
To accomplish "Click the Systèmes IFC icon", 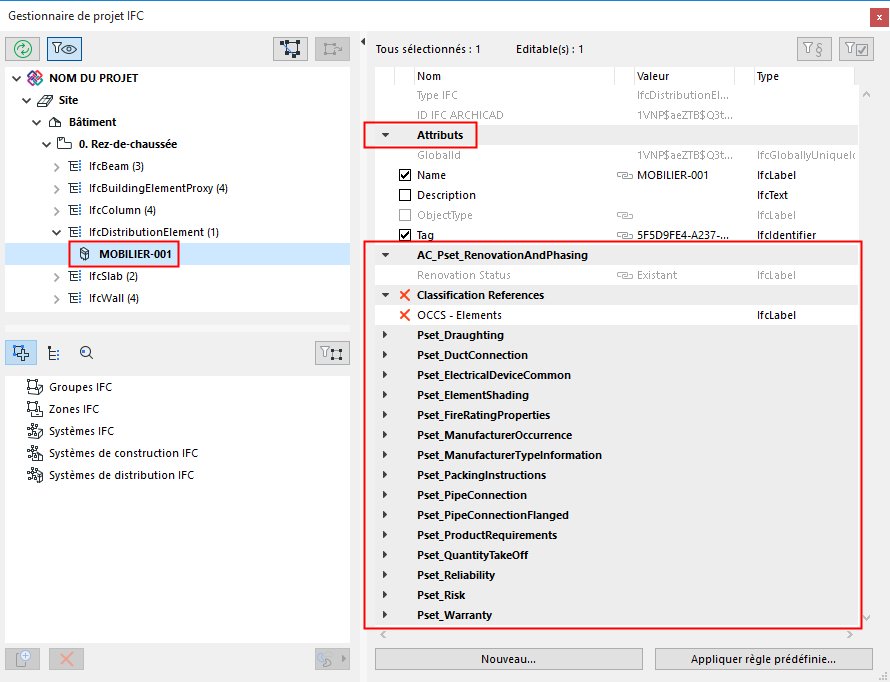I will [x=35, y=431].
